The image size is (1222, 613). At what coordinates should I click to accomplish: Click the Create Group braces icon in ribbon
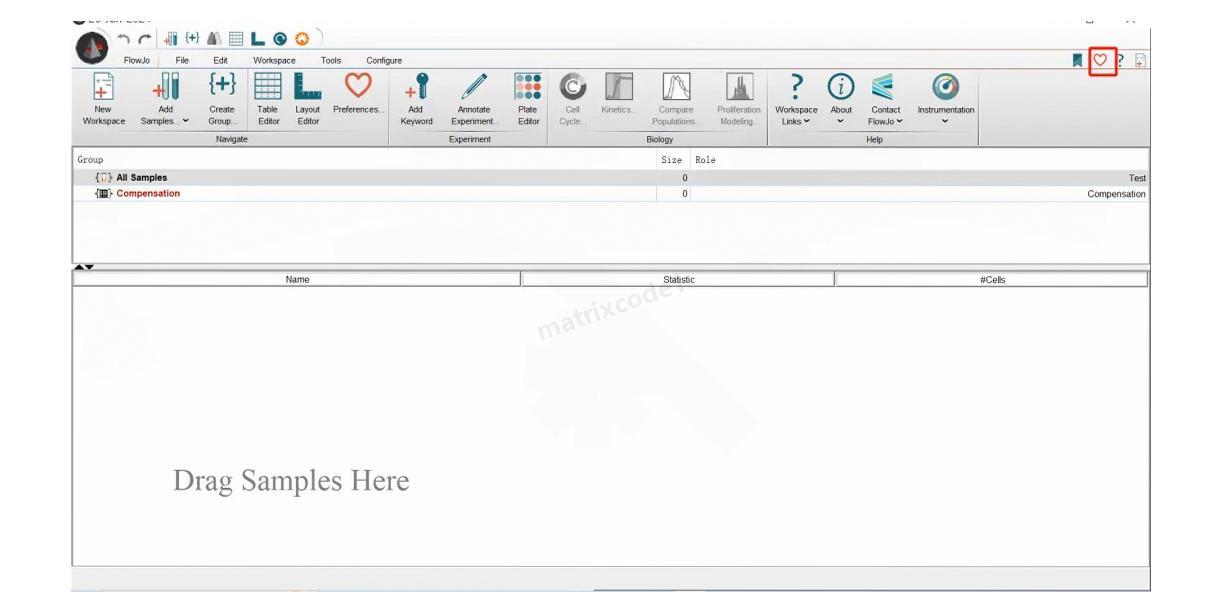221,86
